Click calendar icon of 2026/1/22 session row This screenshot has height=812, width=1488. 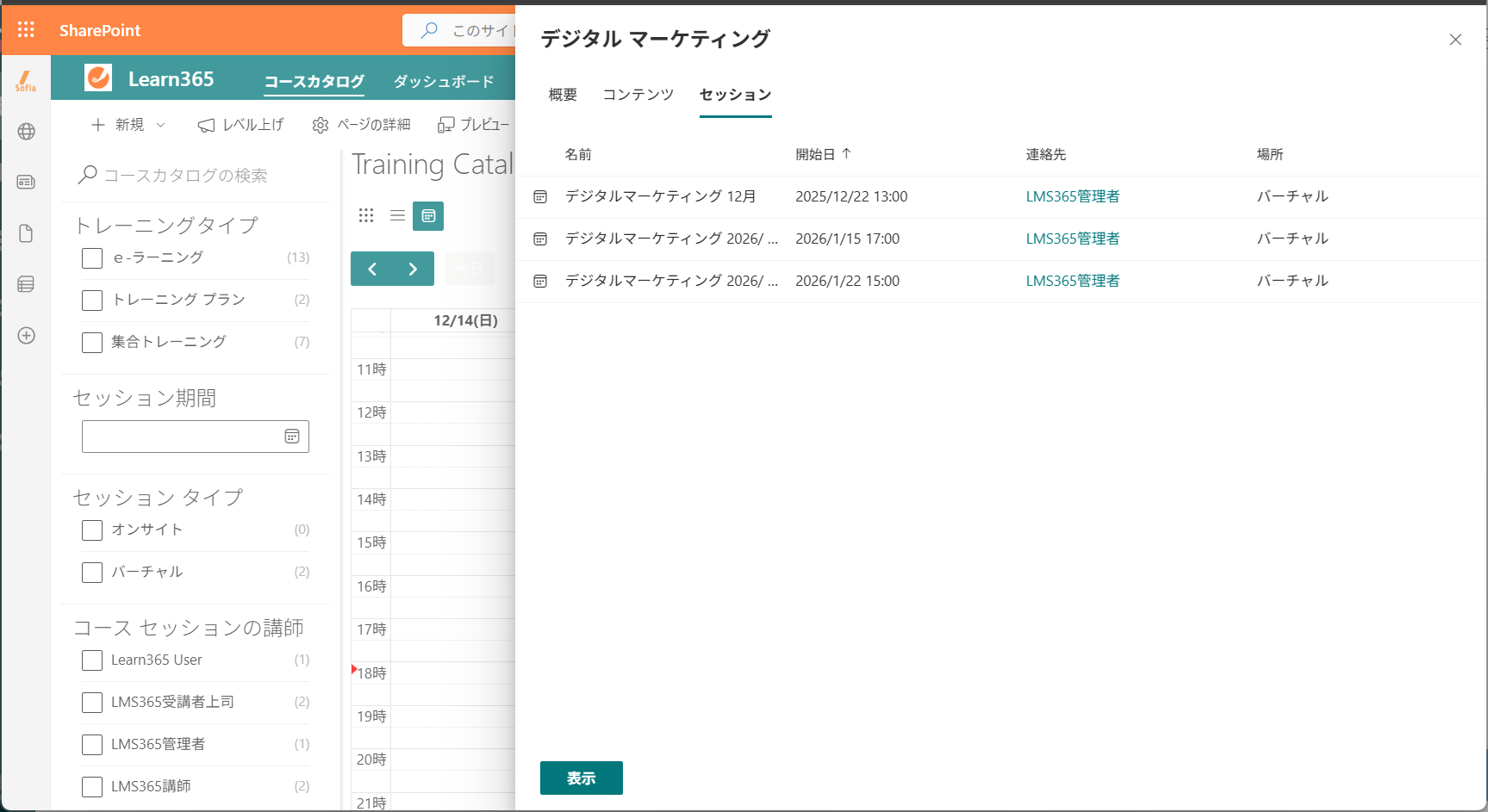tap(540, 282)
